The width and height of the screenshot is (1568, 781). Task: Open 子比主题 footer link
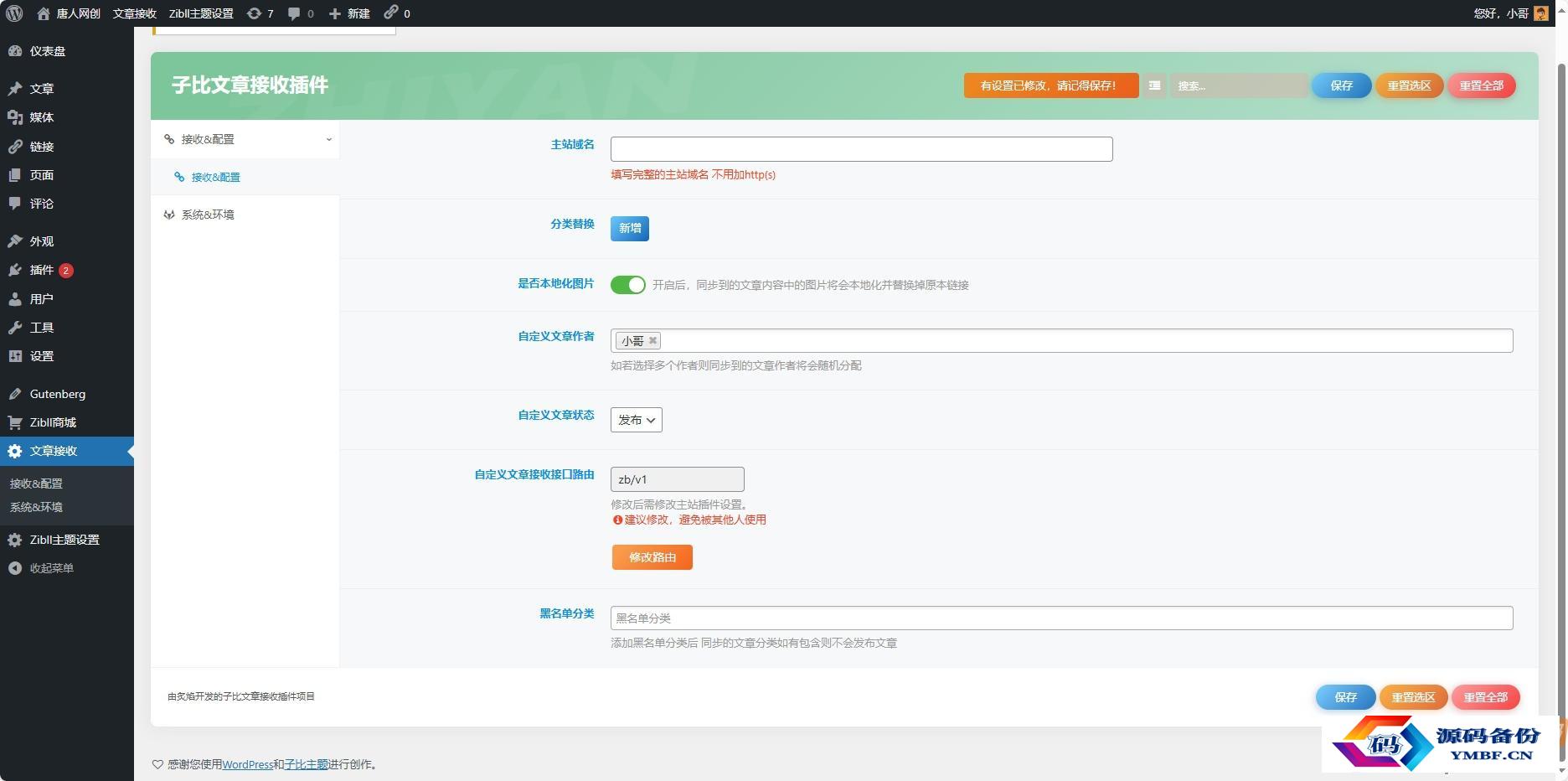coord(306,764)
